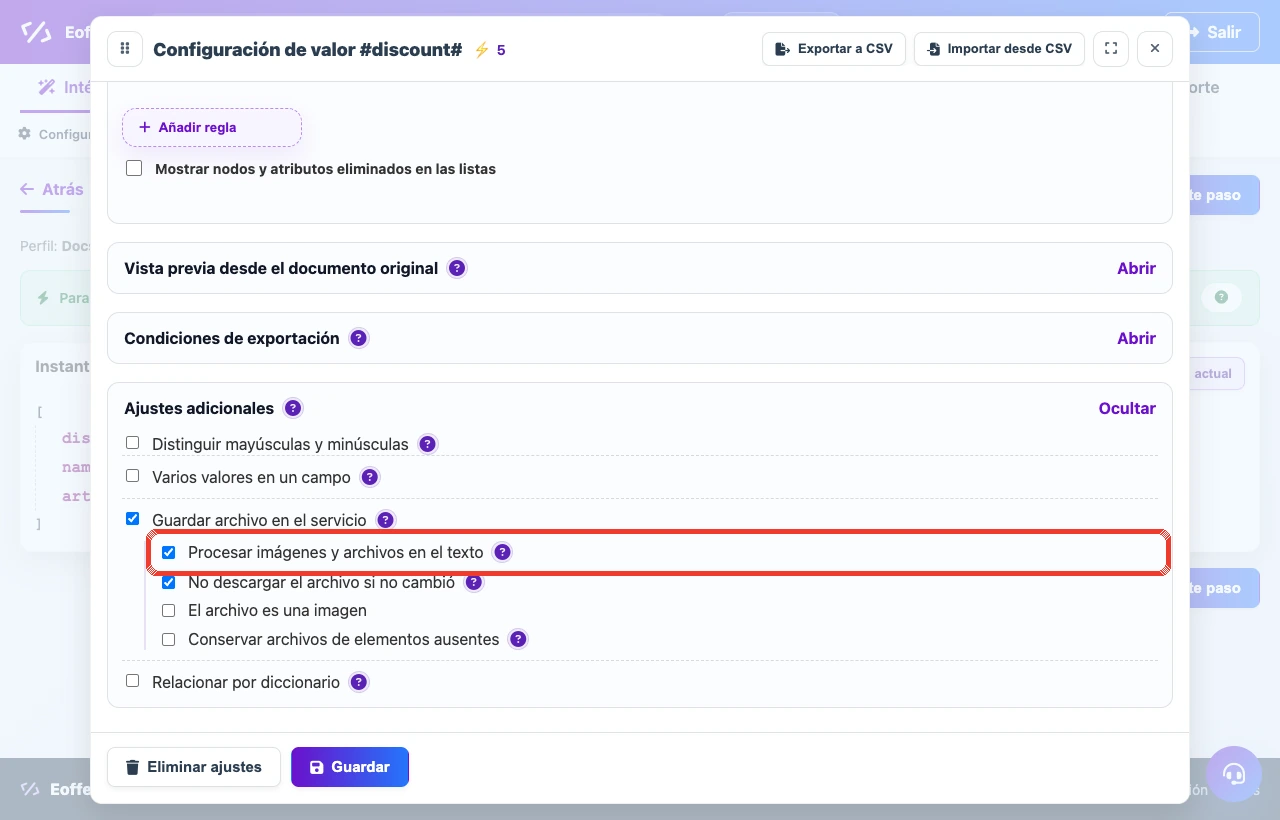Toggle fullscreen mode for the dialog

coord(1111,49)
